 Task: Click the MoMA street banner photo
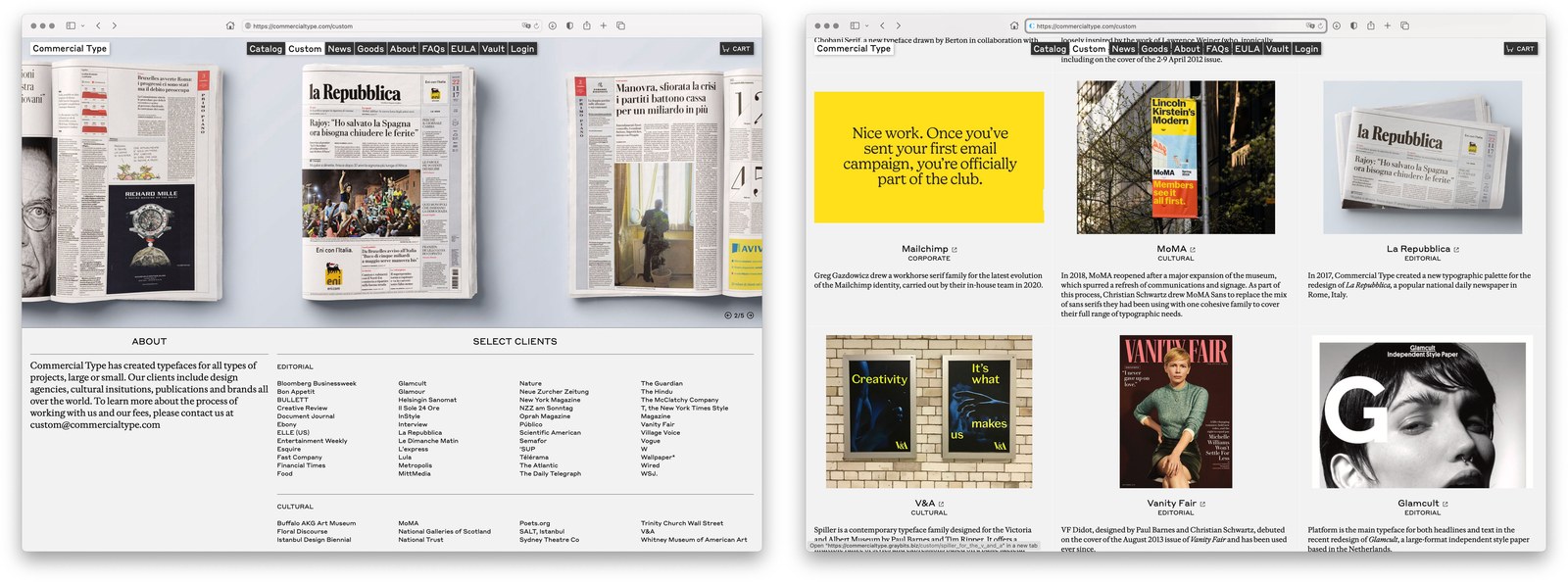coord(1176,157)
